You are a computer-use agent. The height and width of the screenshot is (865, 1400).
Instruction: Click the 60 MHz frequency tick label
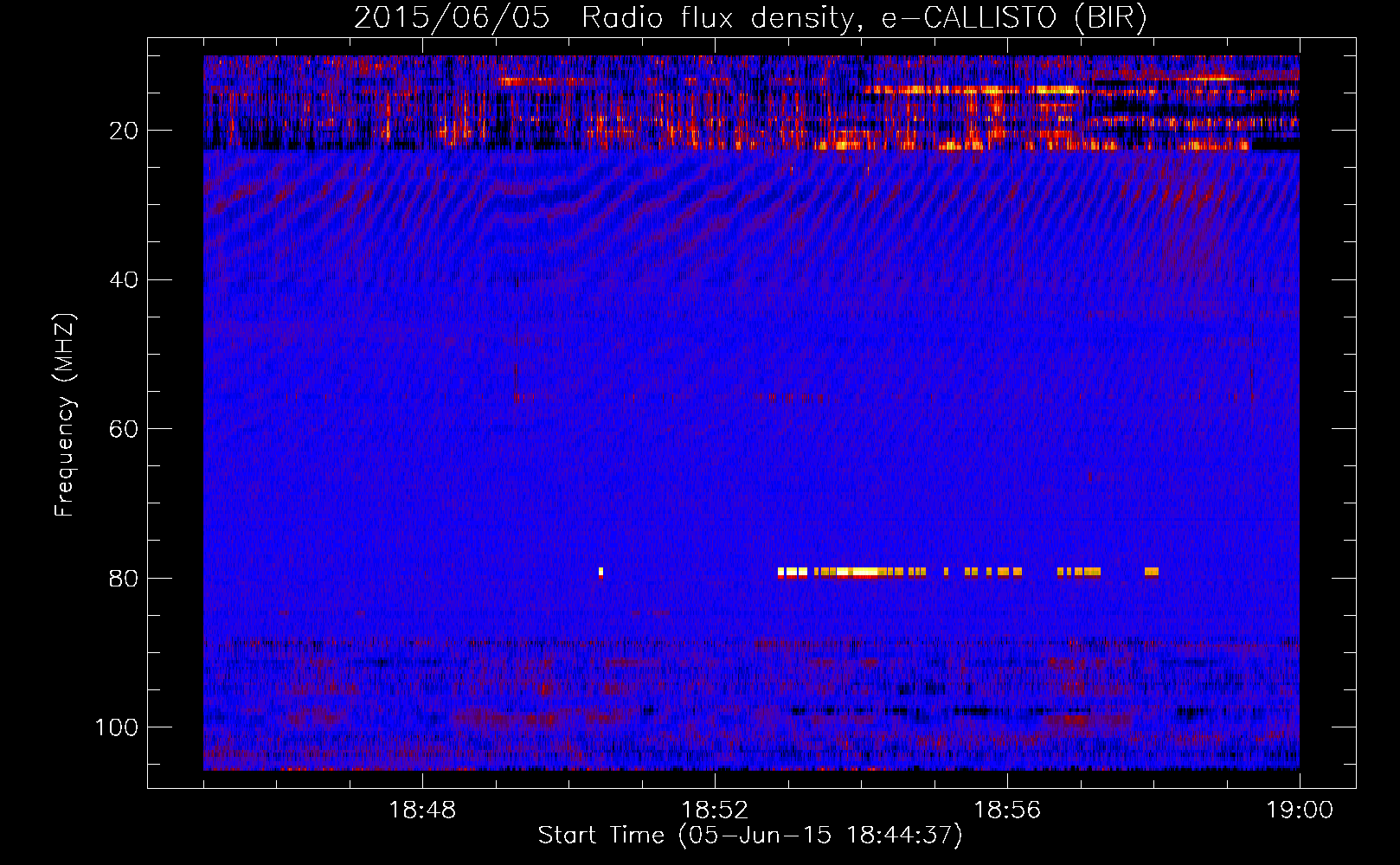[124, 429]
